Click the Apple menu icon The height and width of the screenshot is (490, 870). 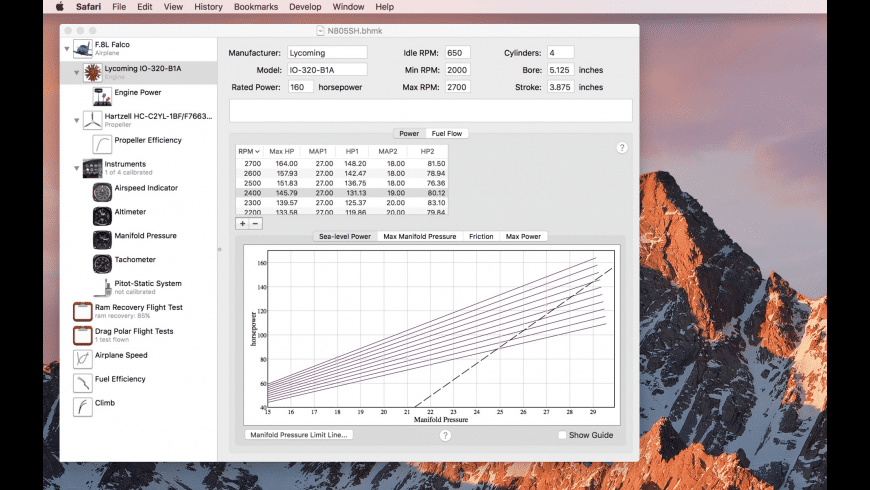59,7
